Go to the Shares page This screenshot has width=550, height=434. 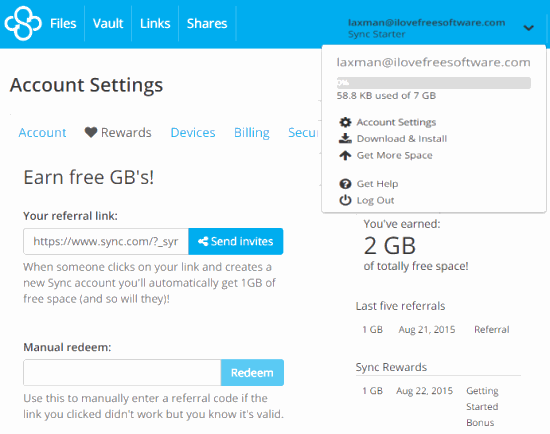(207, 24)
